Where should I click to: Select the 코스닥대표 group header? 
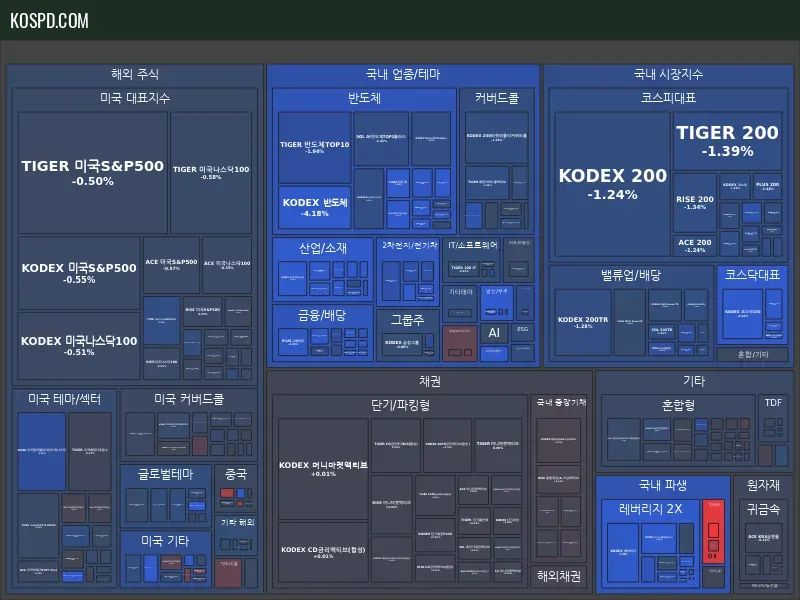coord(753,275)
